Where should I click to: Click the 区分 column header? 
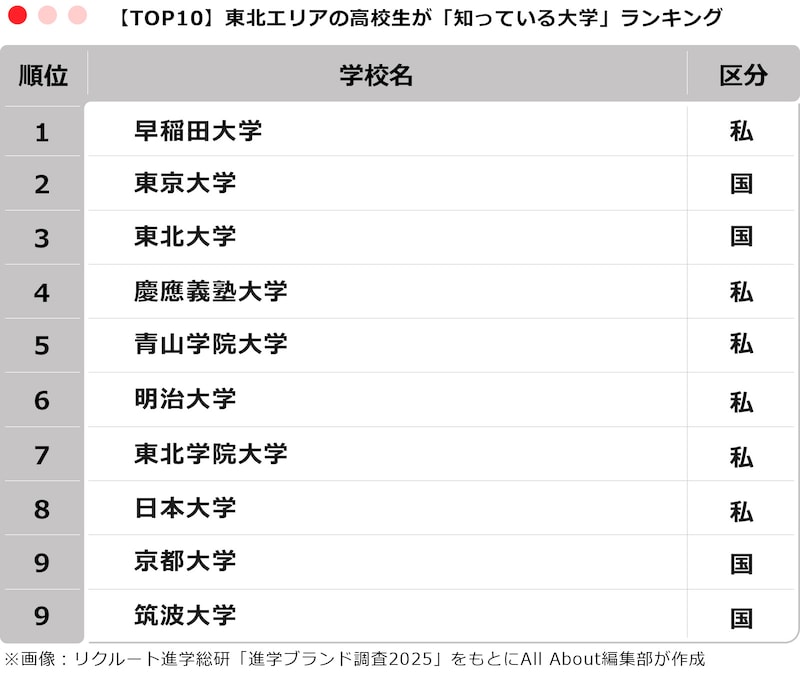(x=742, y=76)
